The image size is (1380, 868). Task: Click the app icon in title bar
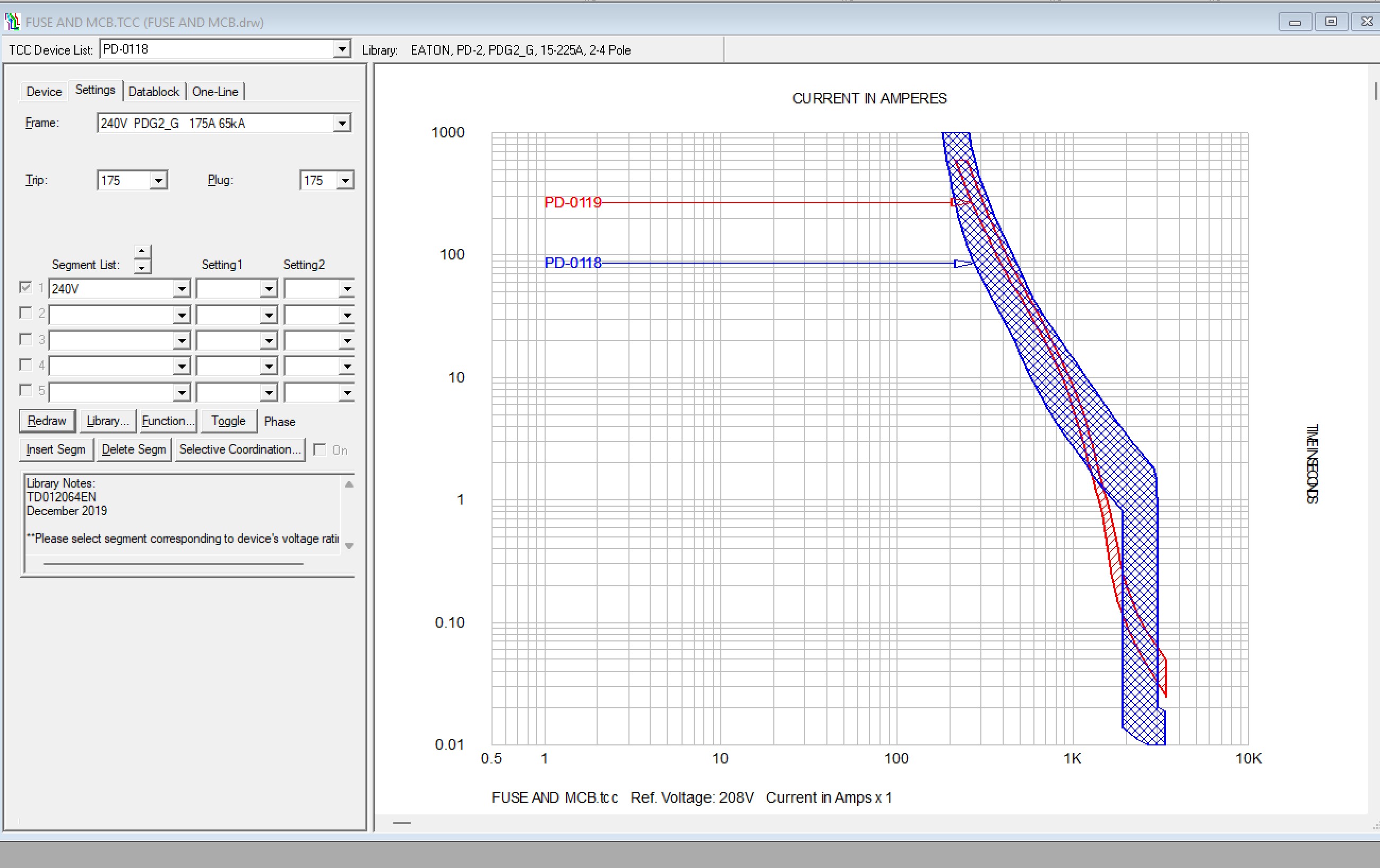pyautogui.click(x=12, y=22)
